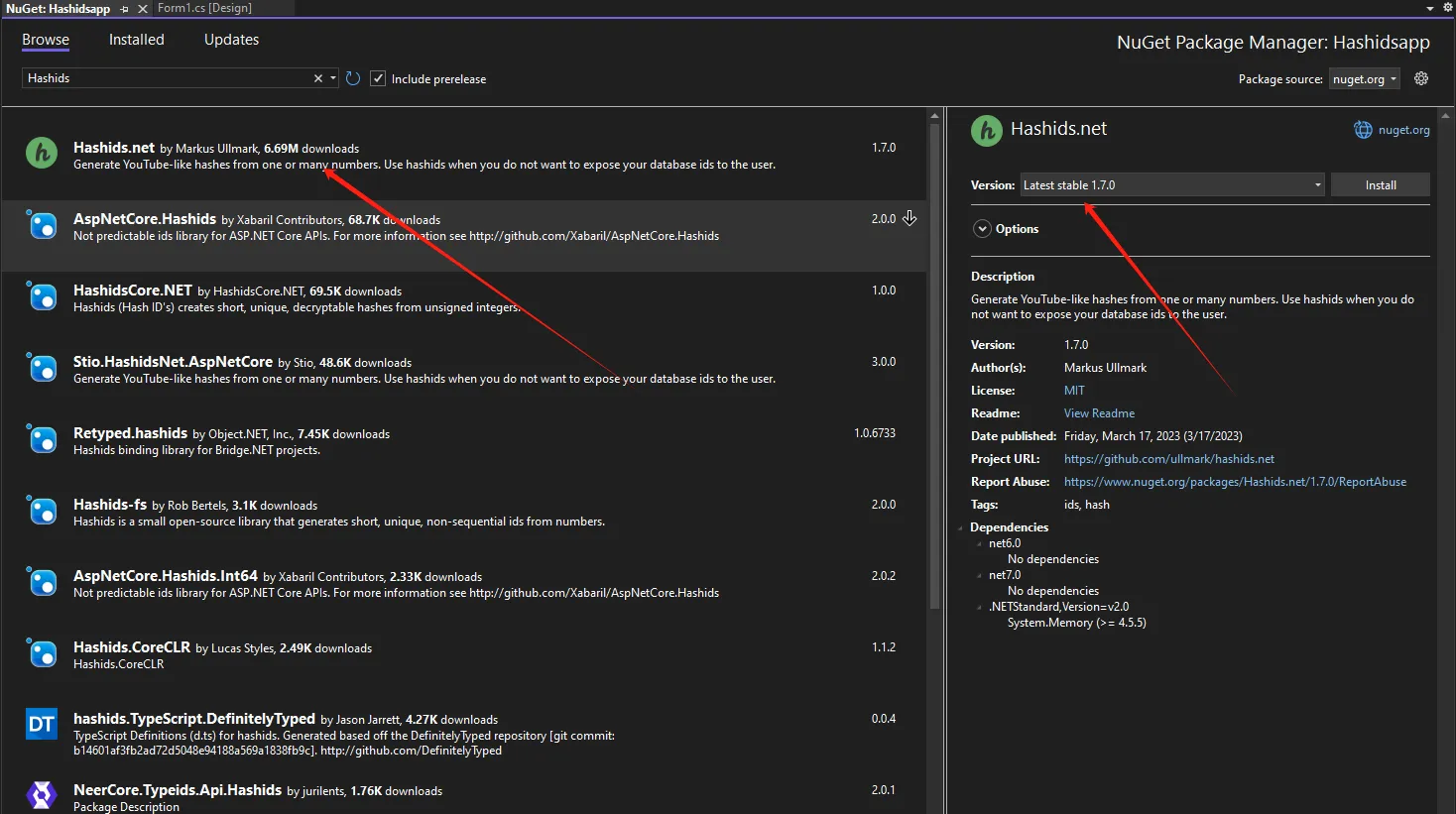This screenshot has width=1456, height=814.
Task: Click the NeerCore.Typeids.Api.Hashids package icon
Action: 42,795
